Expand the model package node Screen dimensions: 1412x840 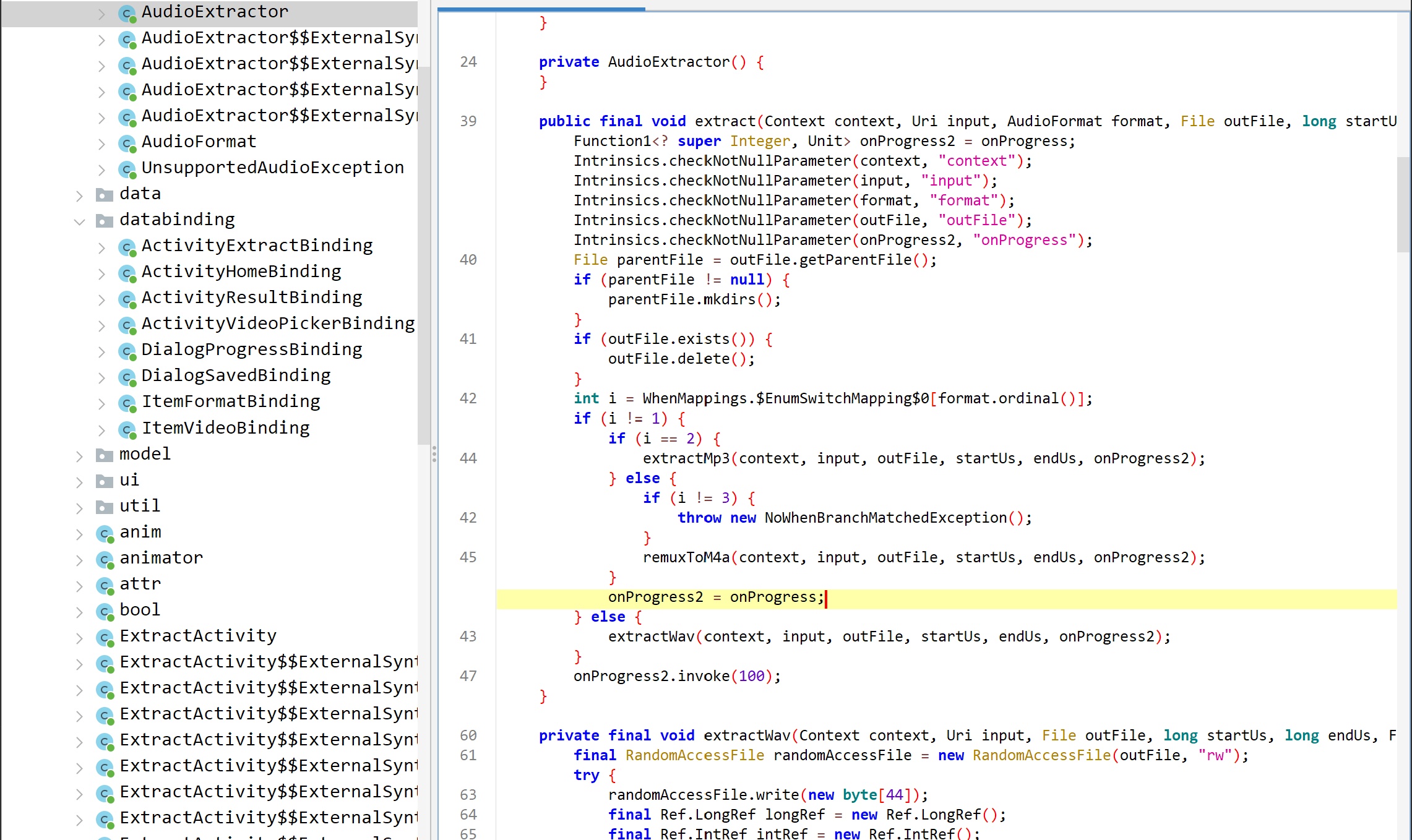click(x=79, y=456)
